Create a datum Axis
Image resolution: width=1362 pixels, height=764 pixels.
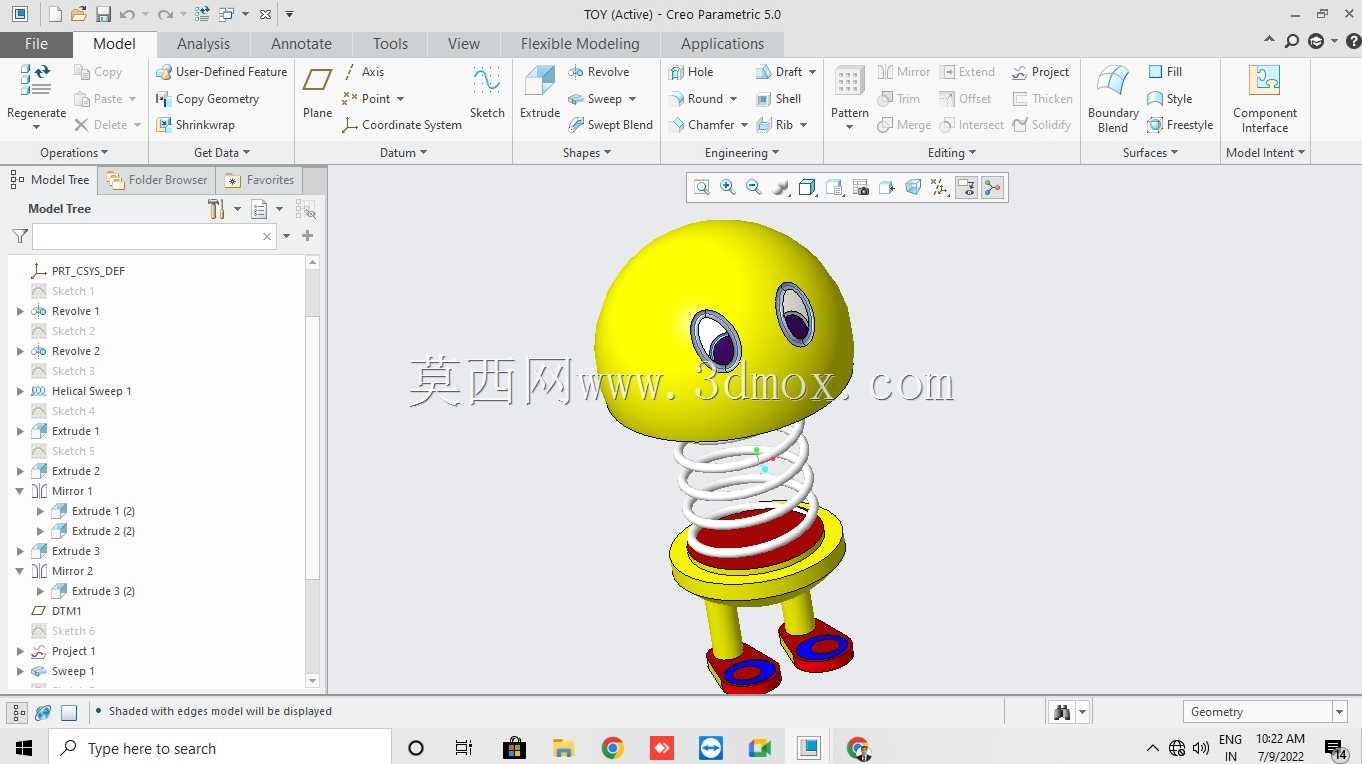pos(363,72)
